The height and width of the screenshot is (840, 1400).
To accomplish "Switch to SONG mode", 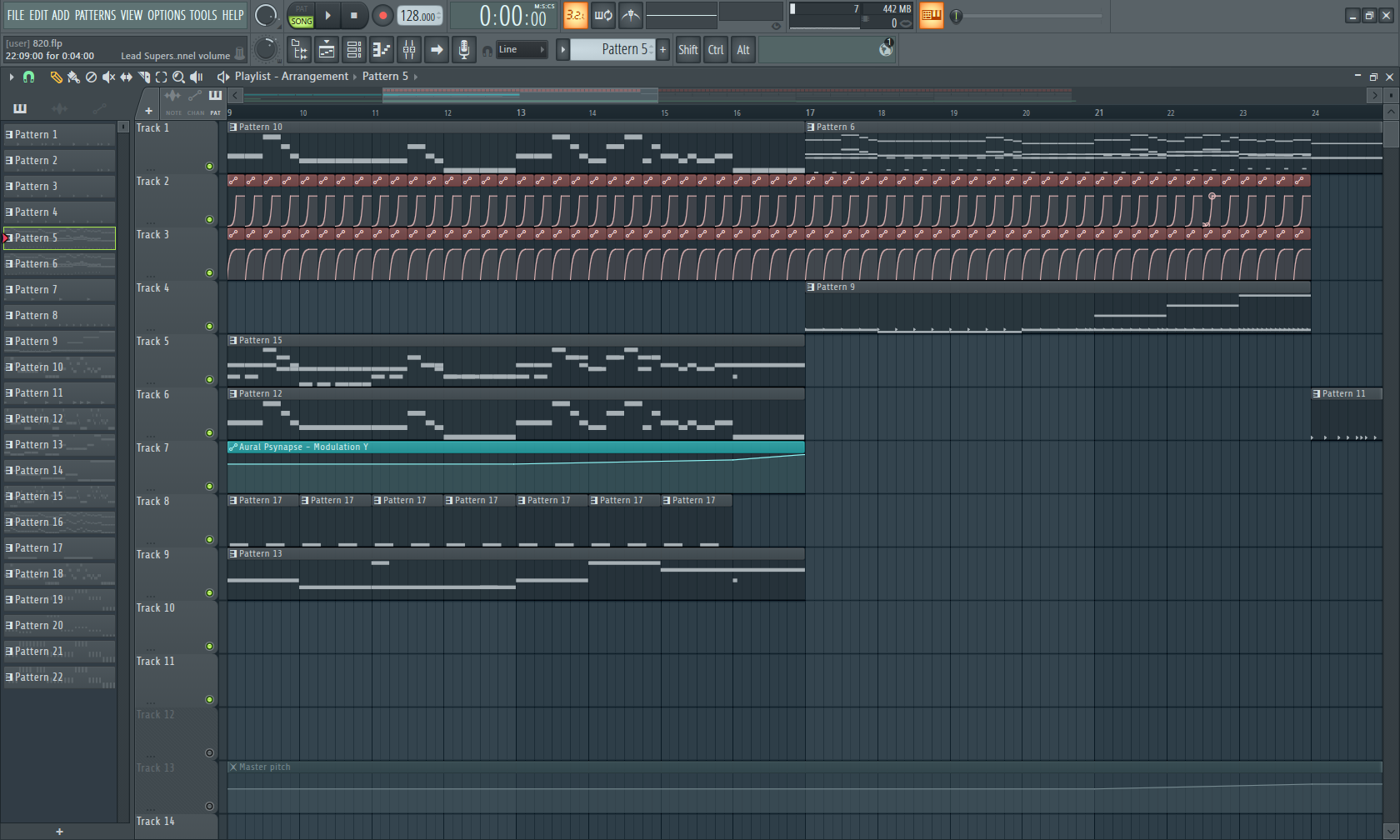I will click(302, 21).
